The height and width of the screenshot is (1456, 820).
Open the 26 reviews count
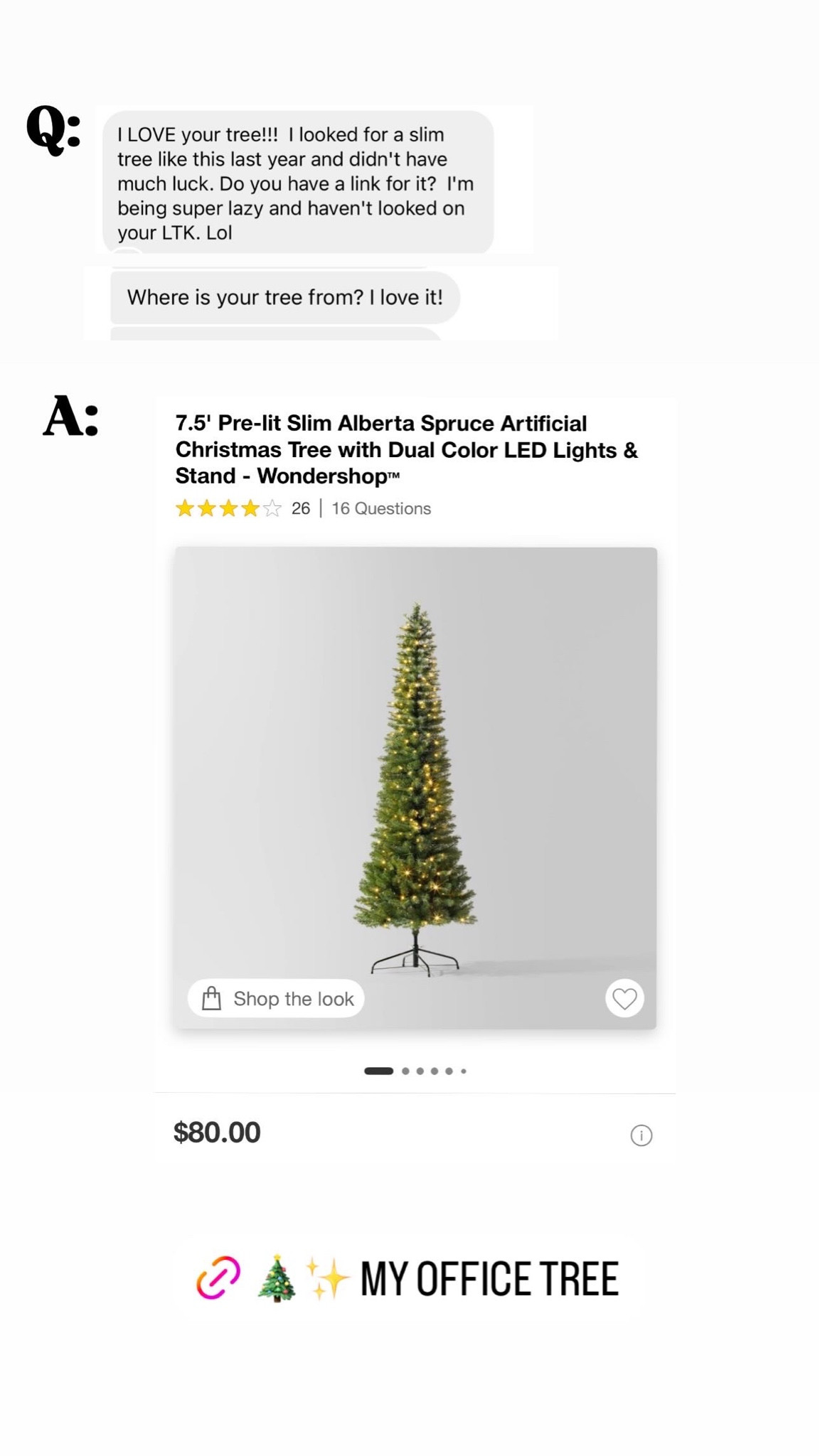pos(301,508)
